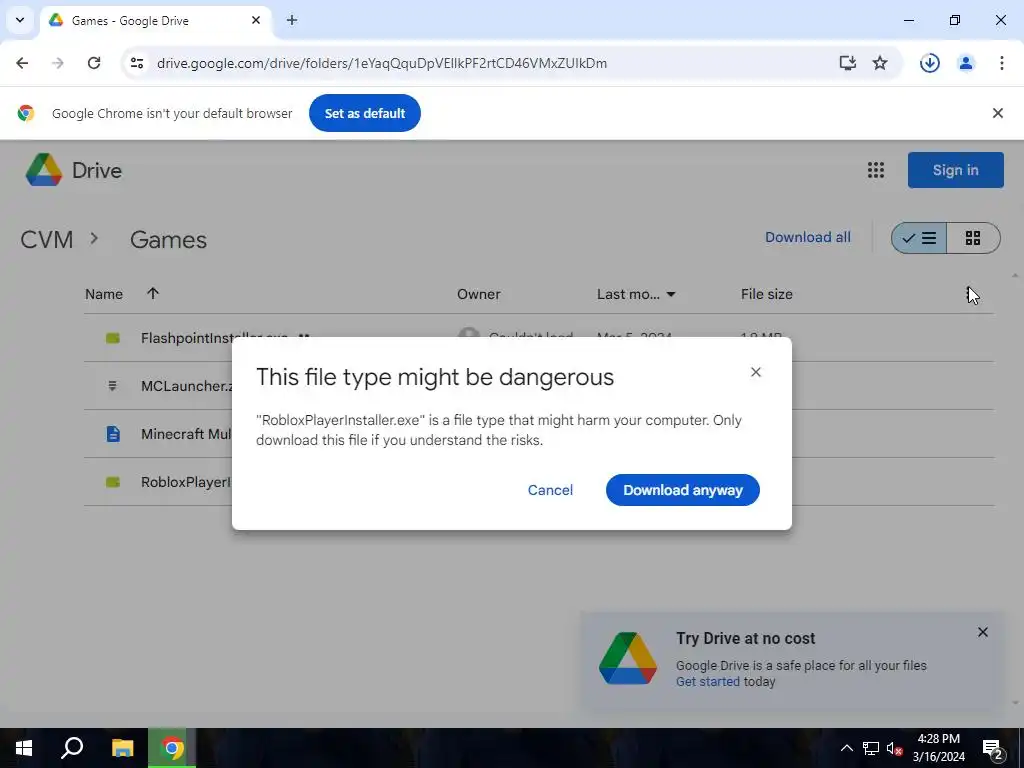The image size is (1024, 768).
Task: Open the Chrome tab search dropdown
Action: click(x=20, y=20)
